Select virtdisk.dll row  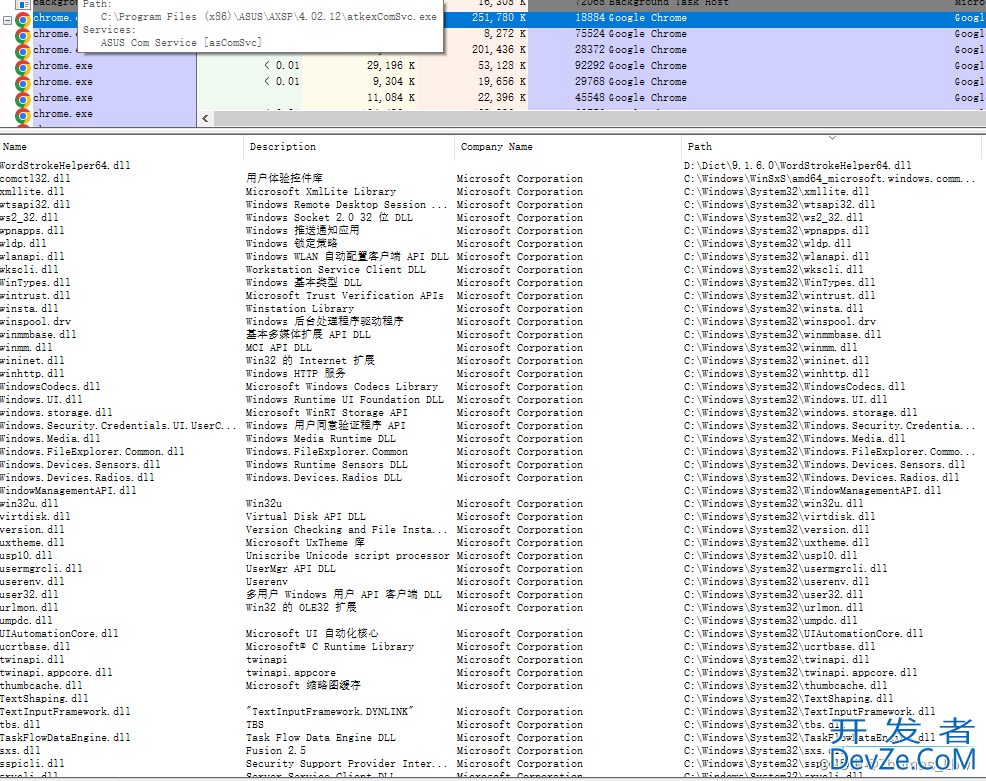(493, 516)
